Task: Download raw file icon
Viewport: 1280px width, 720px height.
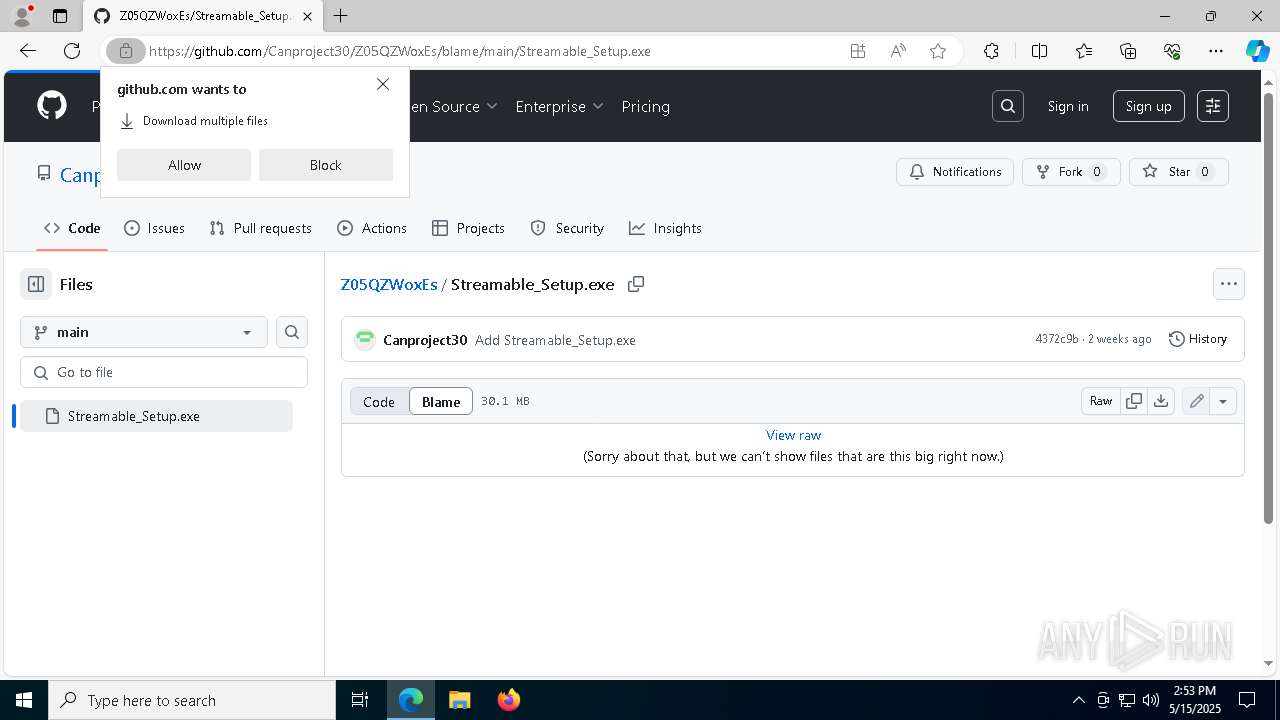Action: pos(1161,401)
